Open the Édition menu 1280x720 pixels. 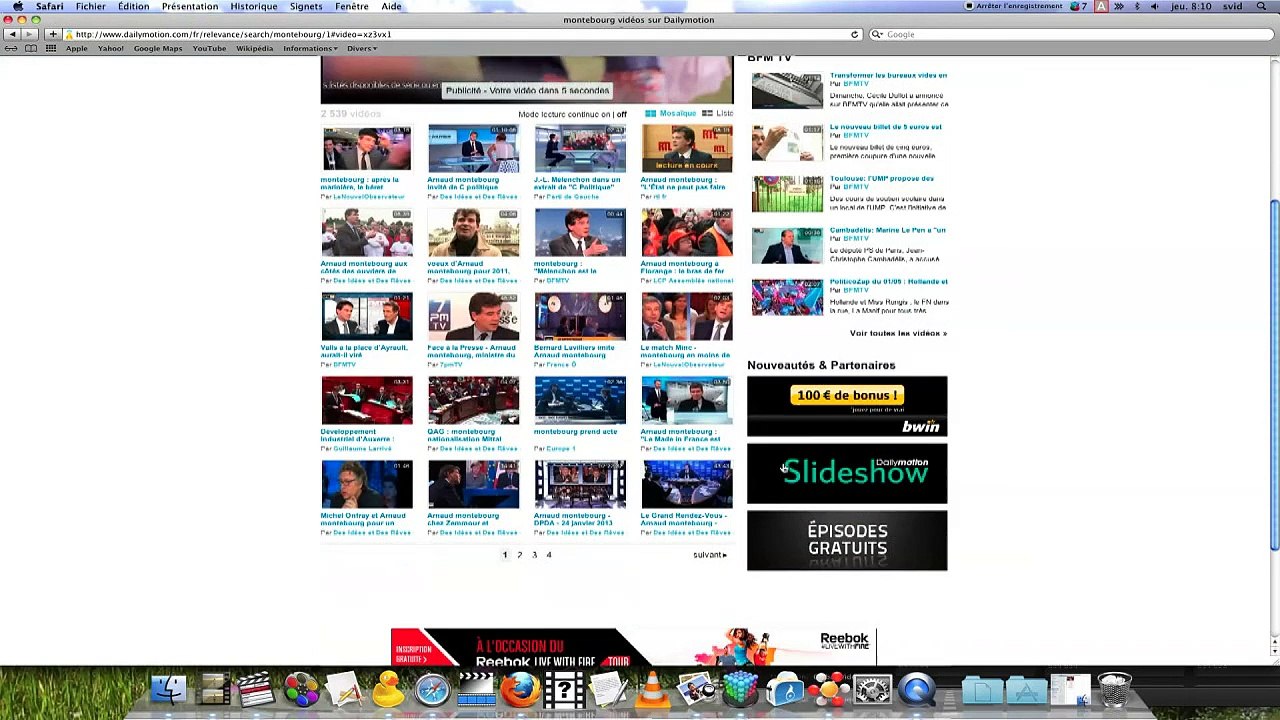(x=133, y=6)
